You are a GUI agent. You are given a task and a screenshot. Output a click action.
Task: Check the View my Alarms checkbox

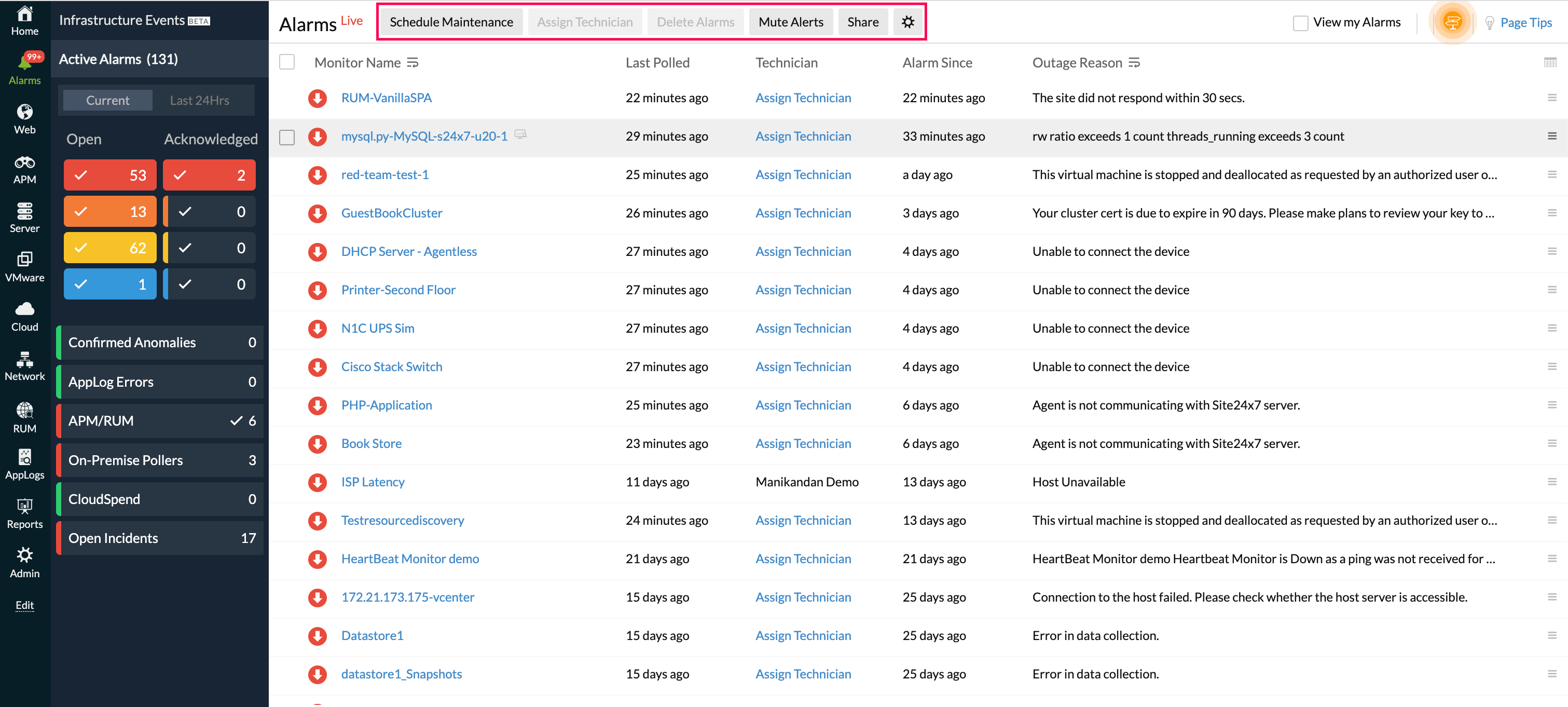click(1300, 23)
